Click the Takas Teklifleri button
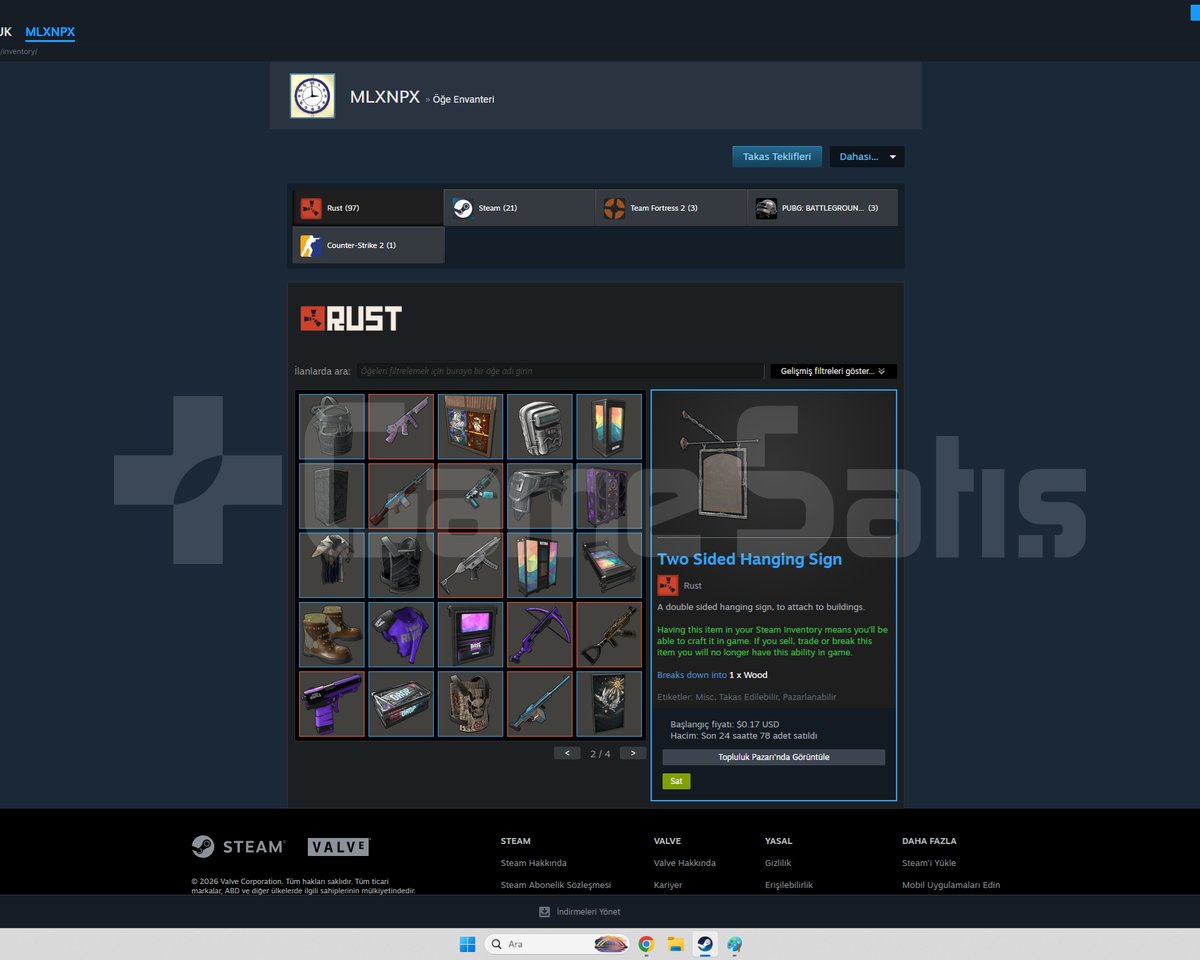1200x960 pixels. click(x=777, y=157)
